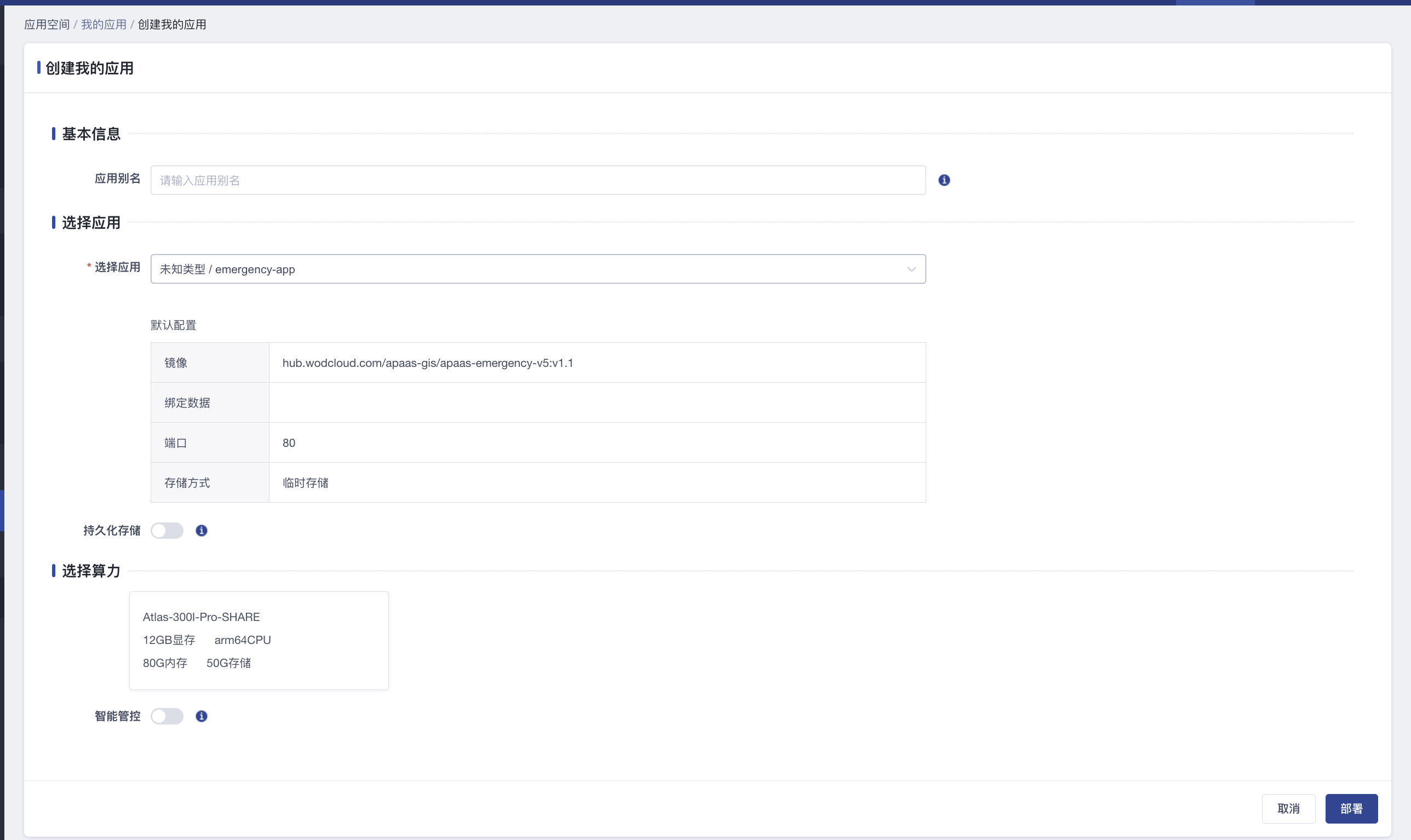This screenshot has height=840, width=1411.
Task: Click chevron arrow in emergency-app select box
Action: point(911,269)
